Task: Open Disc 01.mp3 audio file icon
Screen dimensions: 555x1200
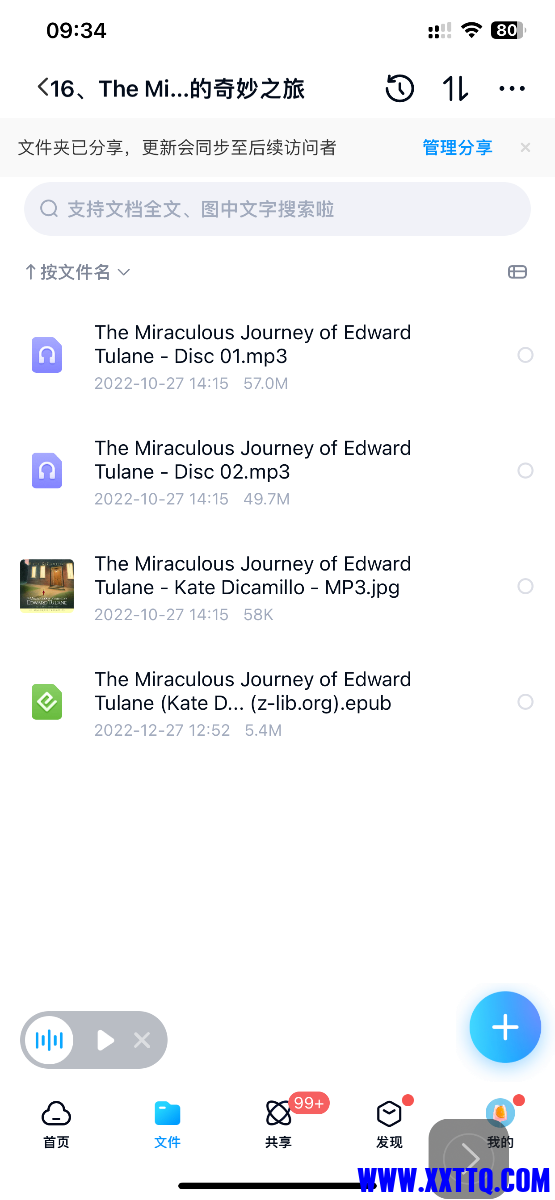Action: 47,355
